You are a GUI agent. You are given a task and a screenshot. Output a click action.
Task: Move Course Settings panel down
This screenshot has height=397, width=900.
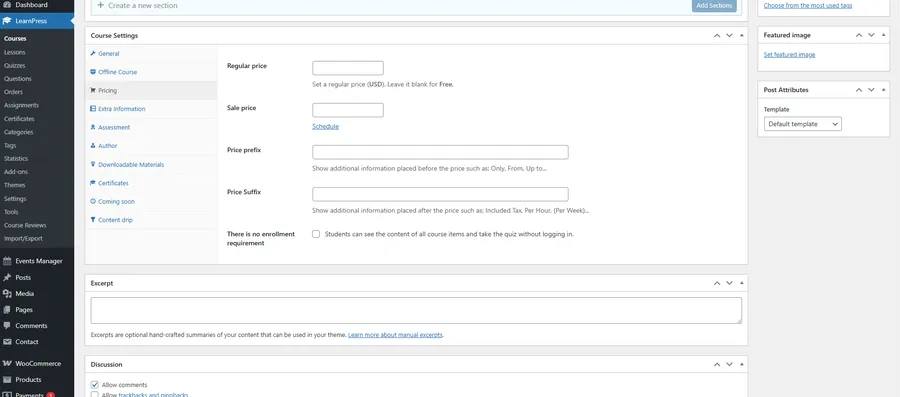730,36
